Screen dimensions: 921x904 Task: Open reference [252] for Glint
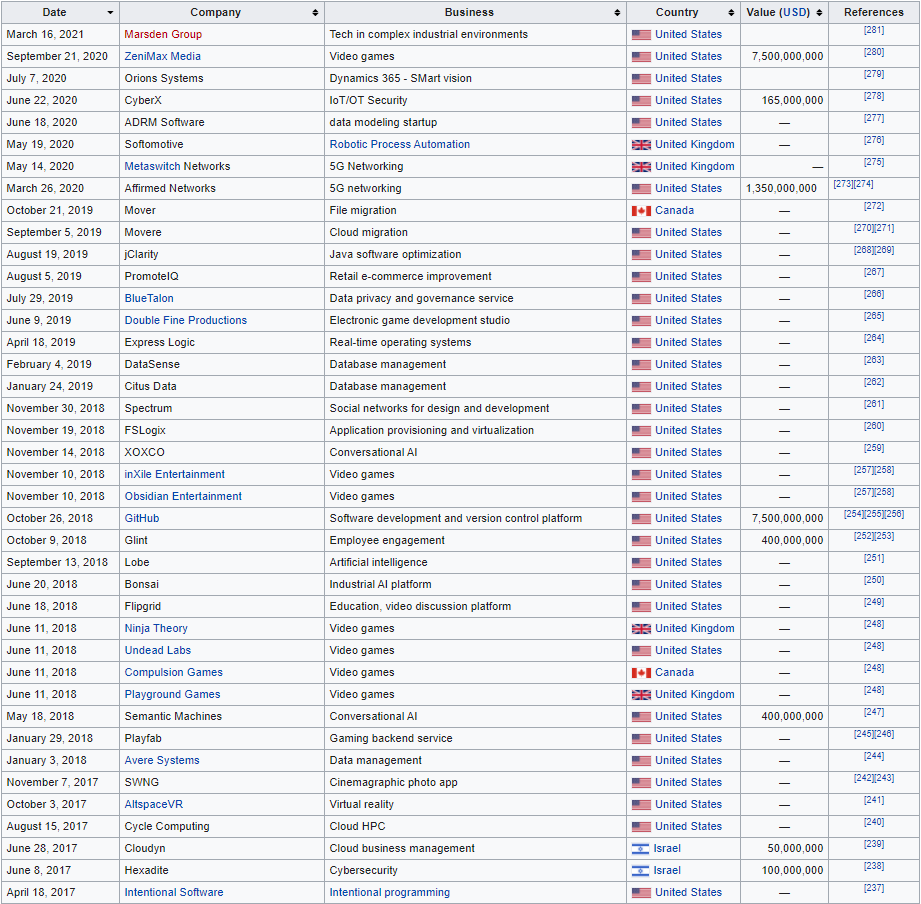click(x=864, y=536)
